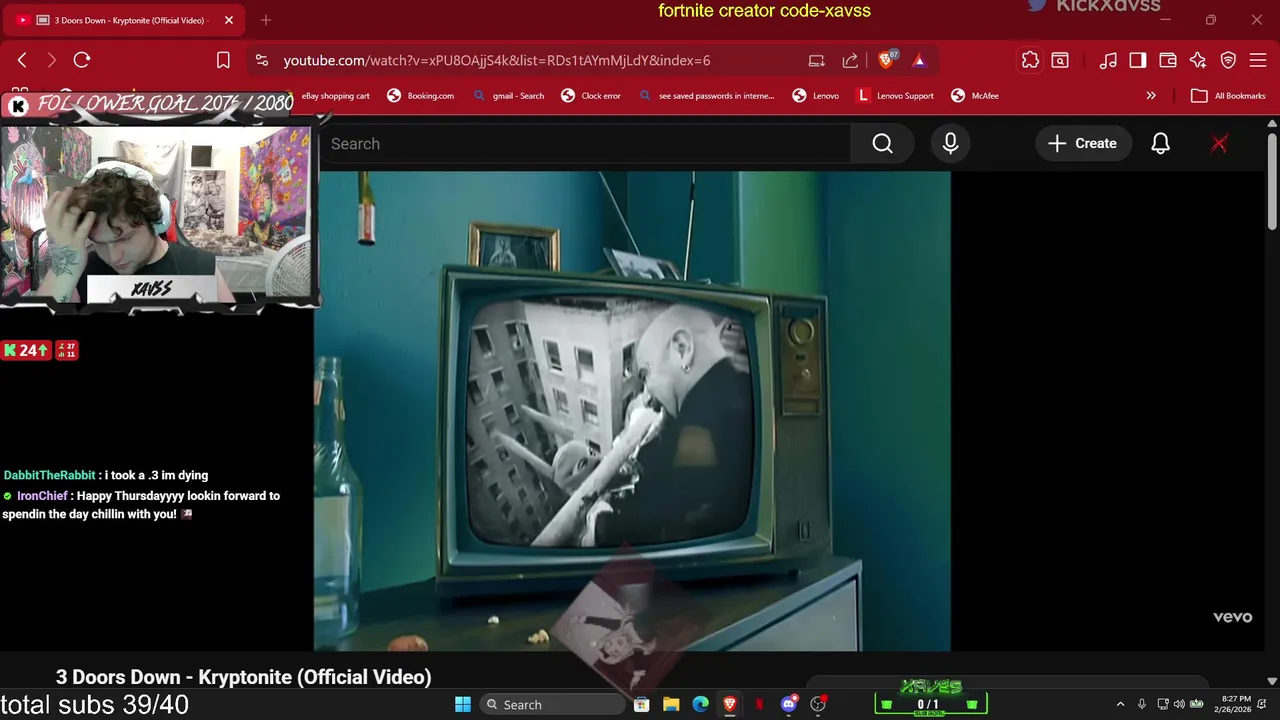
Task: Open the Lenovo bookmark
Action: tap(816, 96)
